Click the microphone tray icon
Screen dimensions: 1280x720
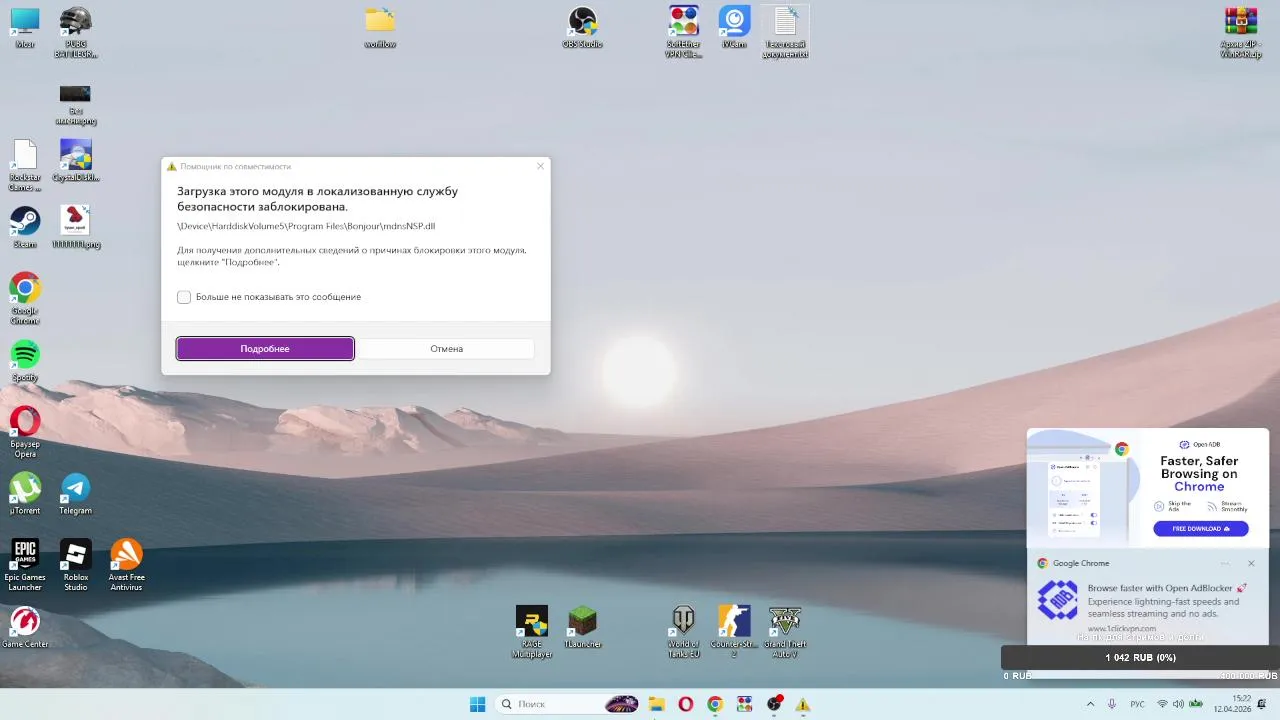1112,704
